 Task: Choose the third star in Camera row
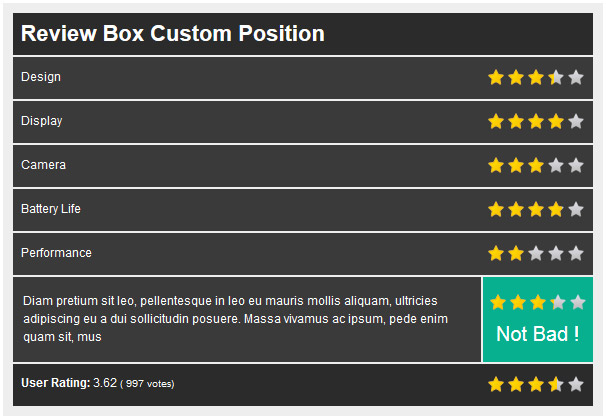coord(536,165)
